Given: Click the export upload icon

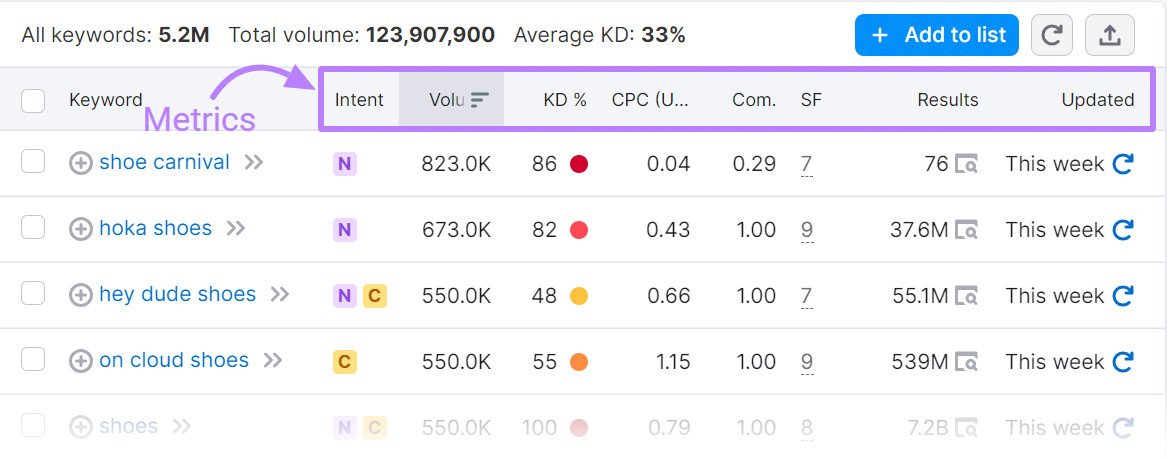Looking at the screenshot, I should 1109,35.
